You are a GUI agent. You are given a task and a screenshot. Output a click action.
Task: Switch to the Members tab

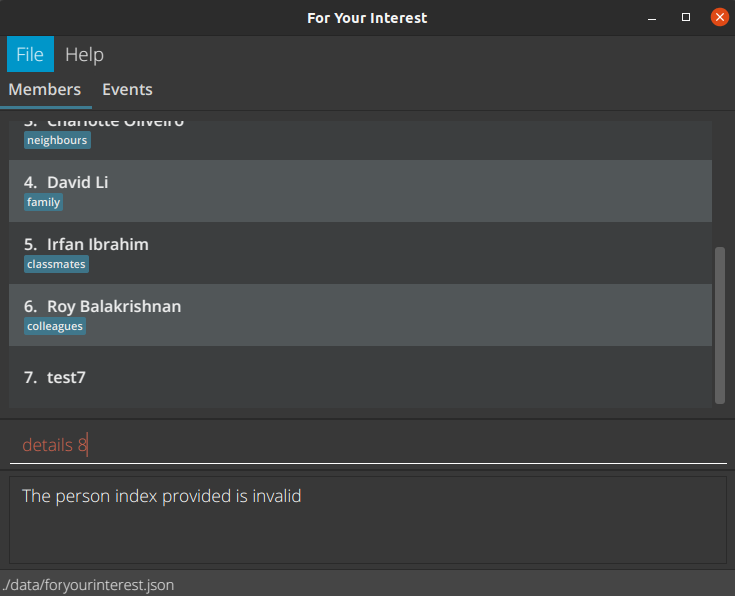click(x=45, y=90)
